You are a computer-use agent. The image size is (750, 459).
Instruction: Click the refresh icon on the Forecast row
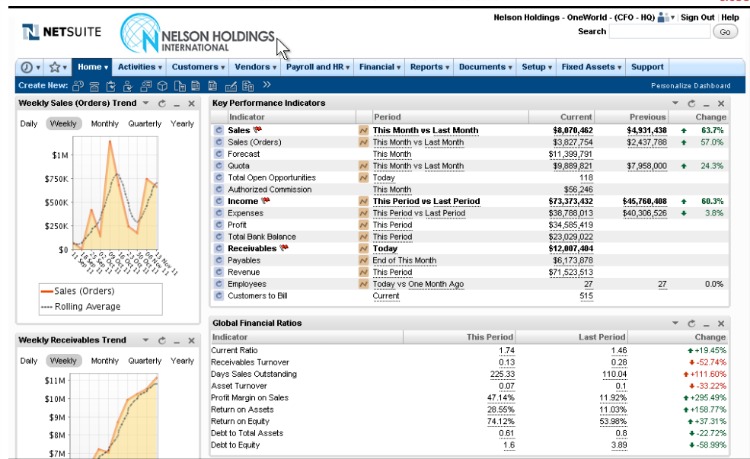(219, 154)
